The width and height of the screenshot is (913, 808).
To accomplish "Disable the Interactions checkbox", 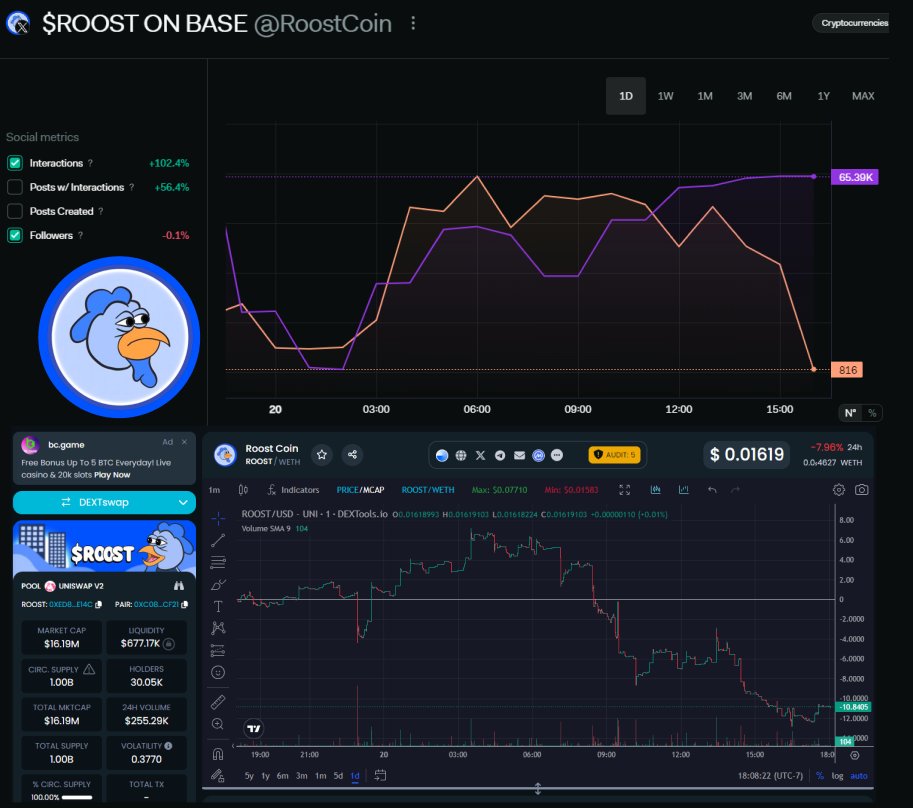I will point(15,163).
